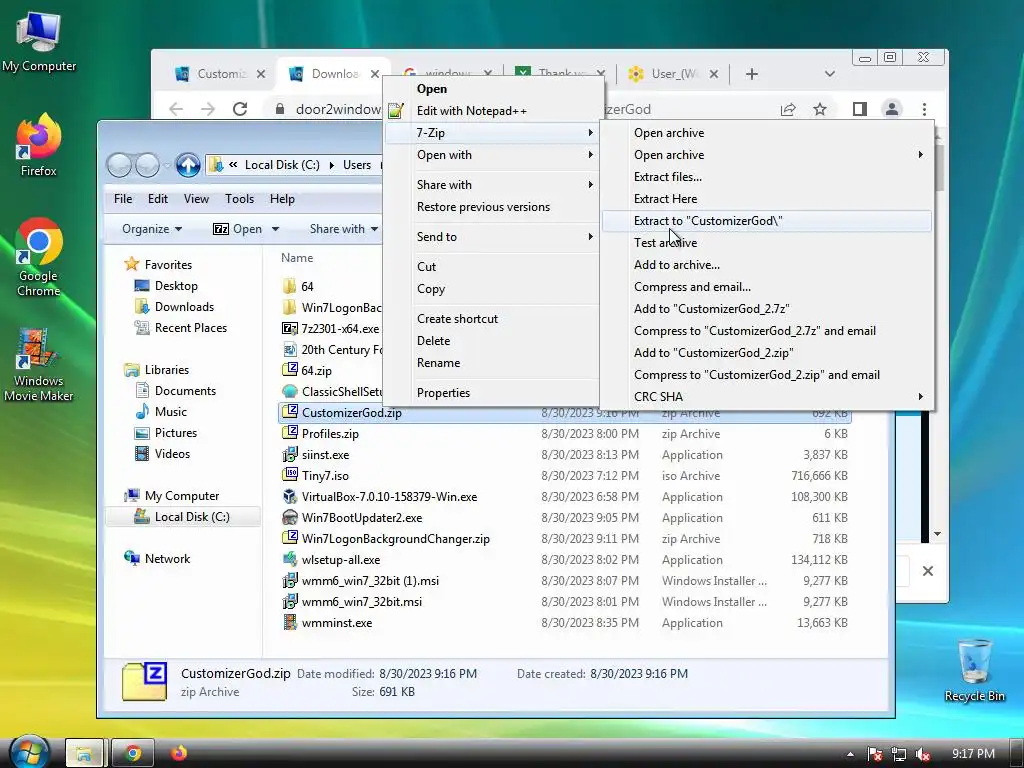Click the Explorer Up arrow button
This screenshot has width=1024, height=768.
click(188, 165)
